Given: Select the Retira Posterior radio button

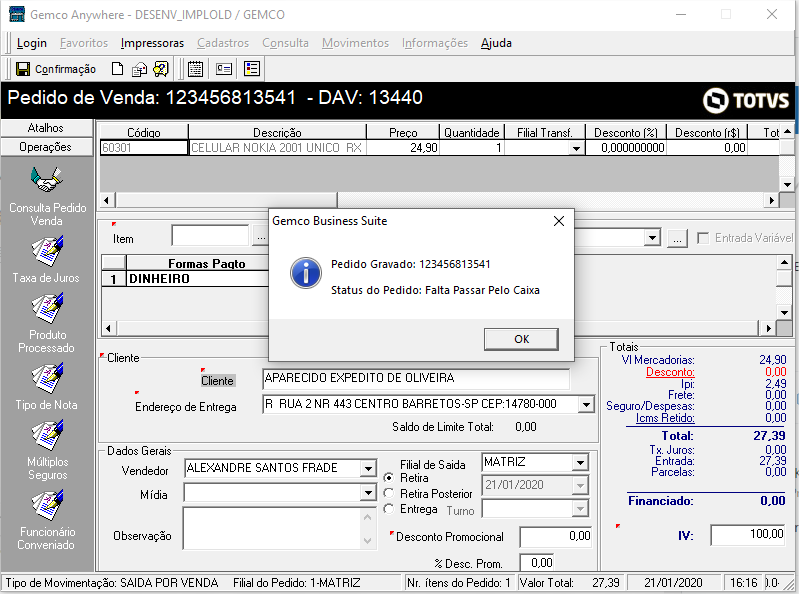Looking at the screenshot, I should (389, 493).
